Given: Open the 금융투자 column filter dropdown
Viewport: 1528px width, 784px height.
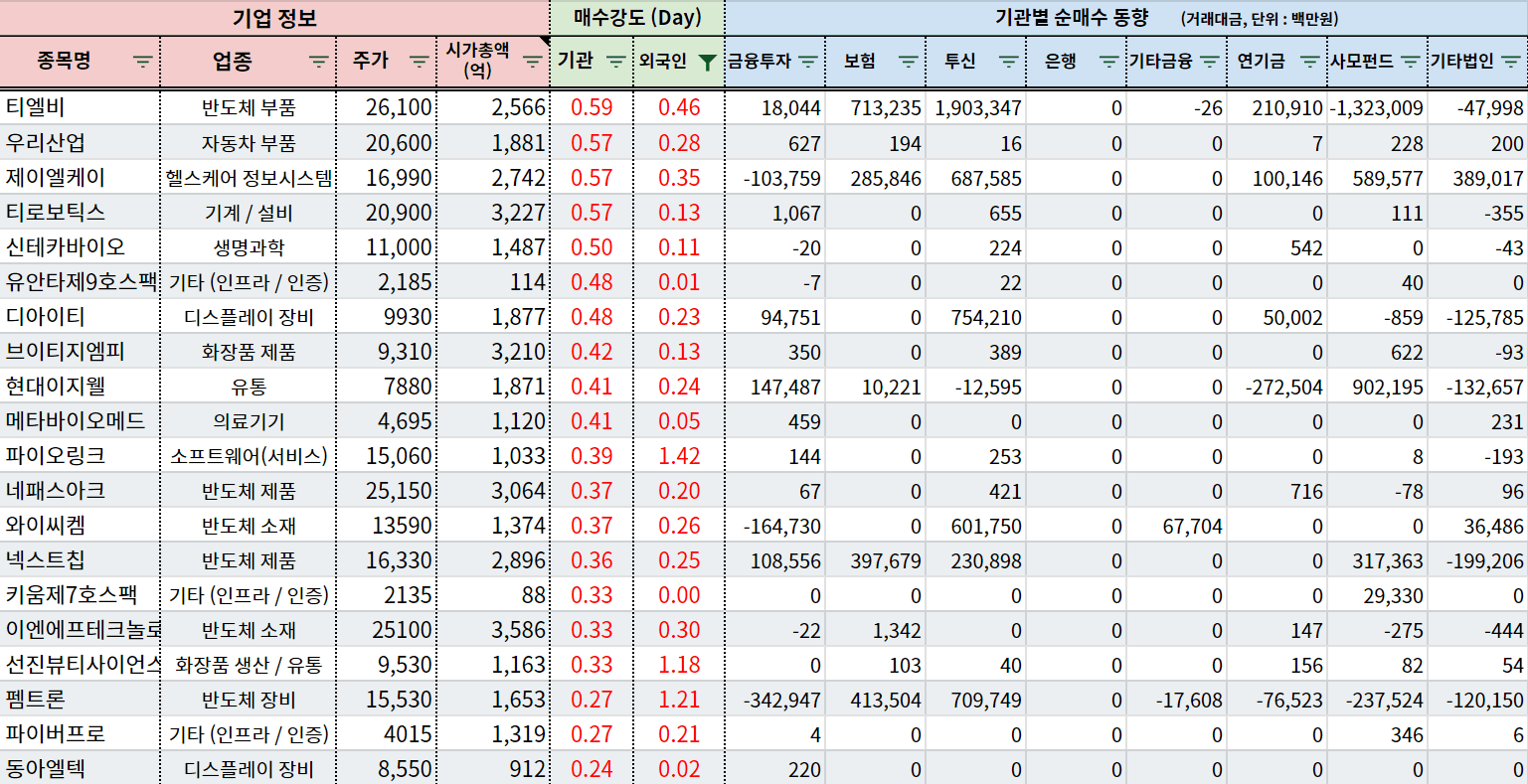Looking at the screenshot, I should [807, 62].
